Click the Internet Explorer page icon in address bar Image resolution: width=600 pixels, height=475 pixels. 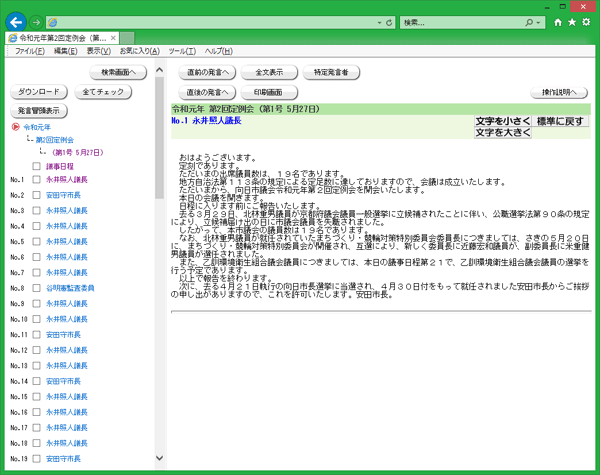[x=52, y=23]
